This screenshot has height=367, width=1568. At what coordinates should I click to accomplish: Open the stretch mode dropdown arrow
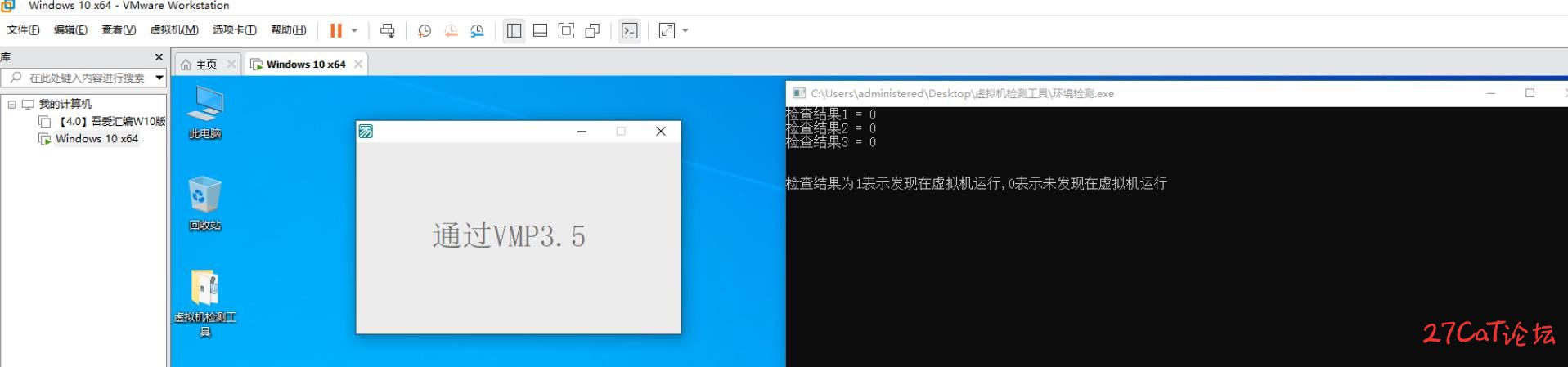[x=685, y=30]
